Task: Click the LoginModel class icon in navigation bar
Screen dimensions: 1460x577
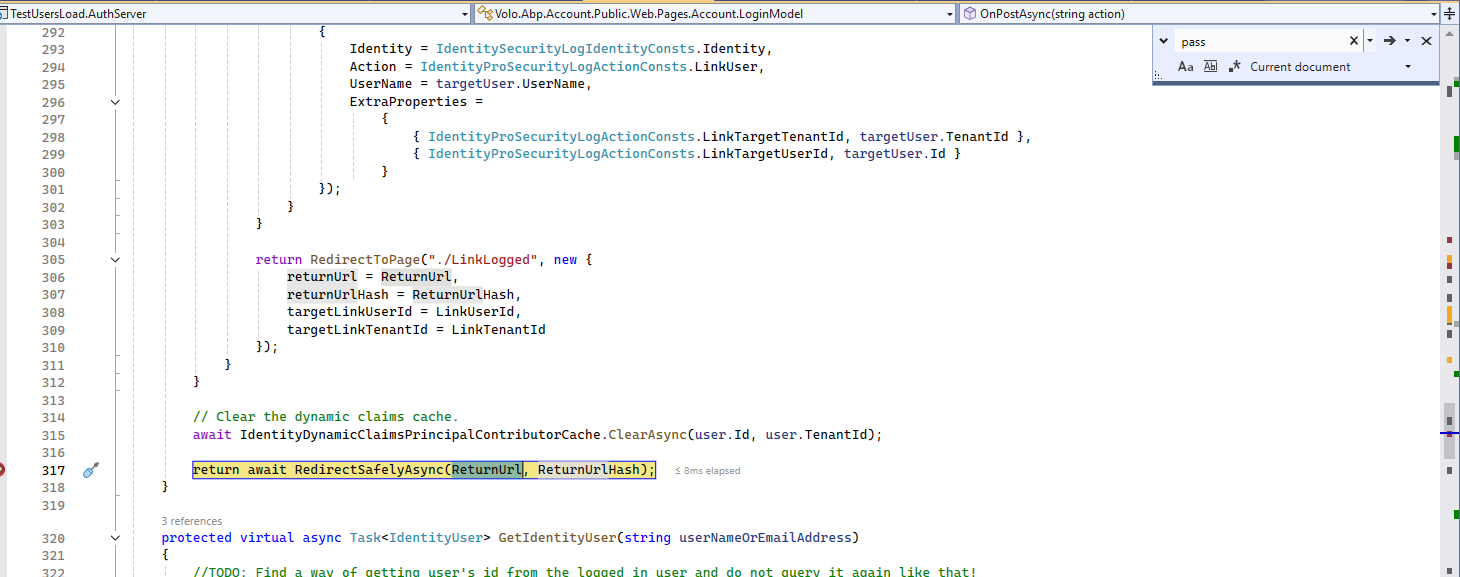Action: point(485,14)
